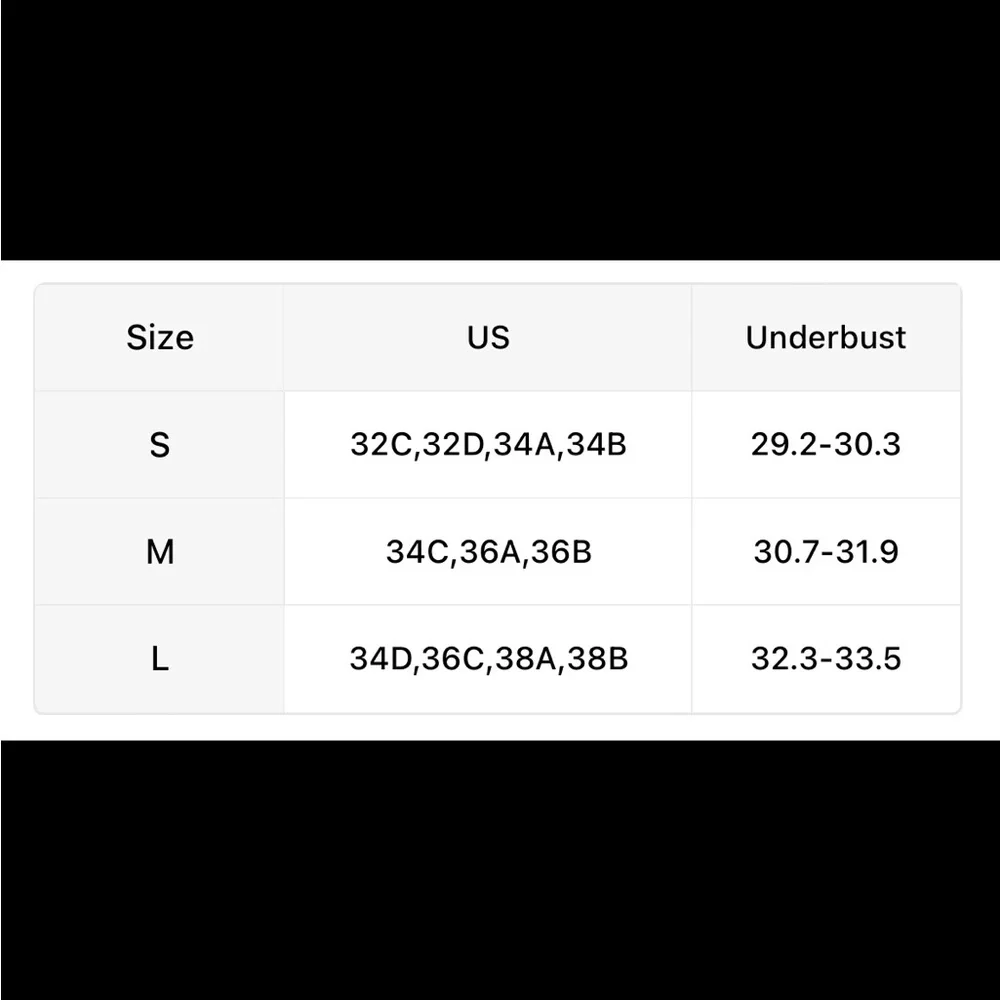1000x1000 pixels.
Task: Select the L size row label
Action: point(159,659)
